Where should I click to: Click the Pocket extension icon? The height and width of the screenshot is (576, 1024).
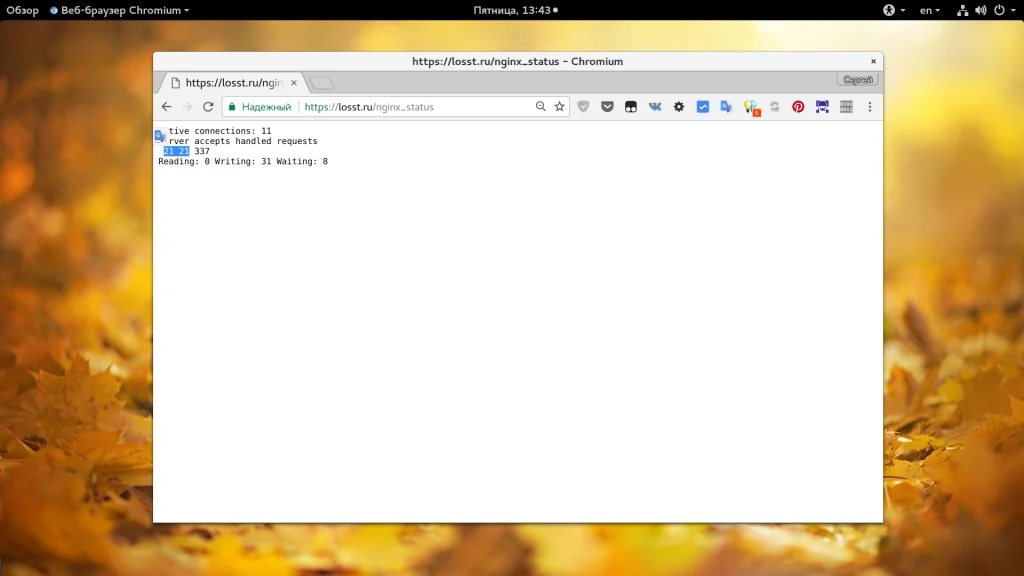click(x=607, y=107)
